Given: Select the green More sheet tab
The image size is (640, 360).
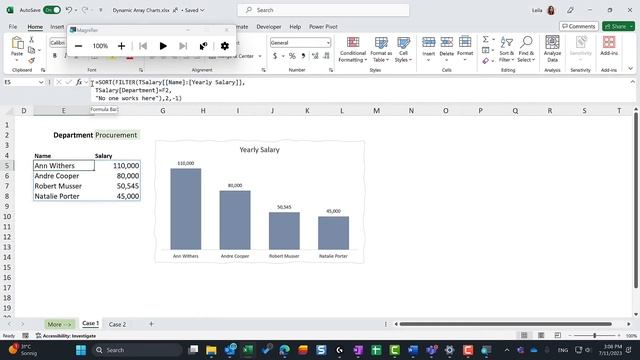Looking at the screenshot, I should click(x=60, y=324).
